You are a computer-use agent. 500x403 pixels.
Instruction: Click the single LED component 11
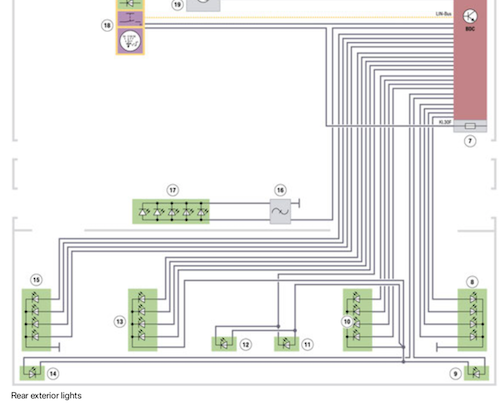click(287, 344)
